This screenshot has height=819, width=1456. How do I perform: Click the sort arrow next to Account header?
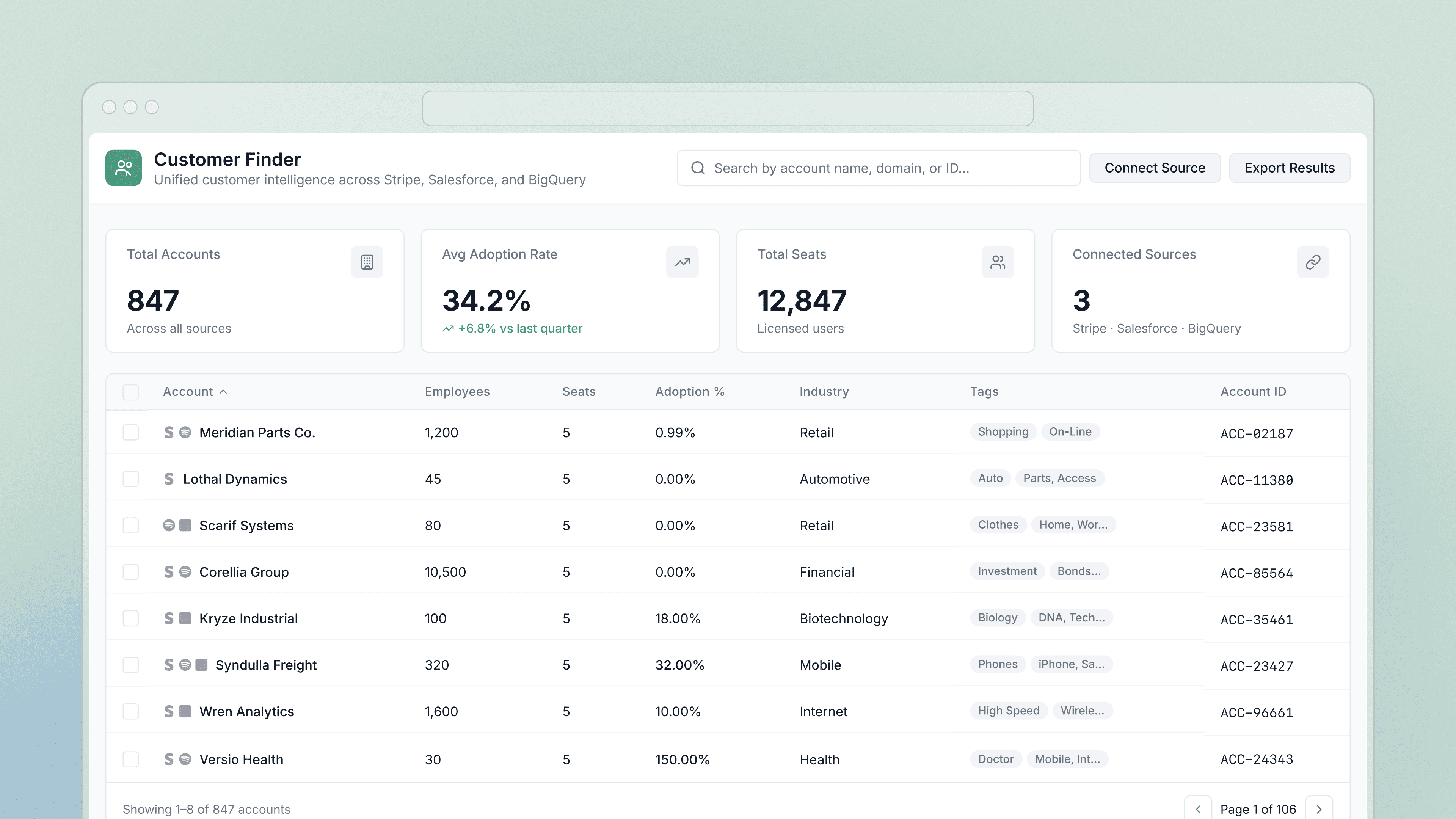[x=223, y=392]
